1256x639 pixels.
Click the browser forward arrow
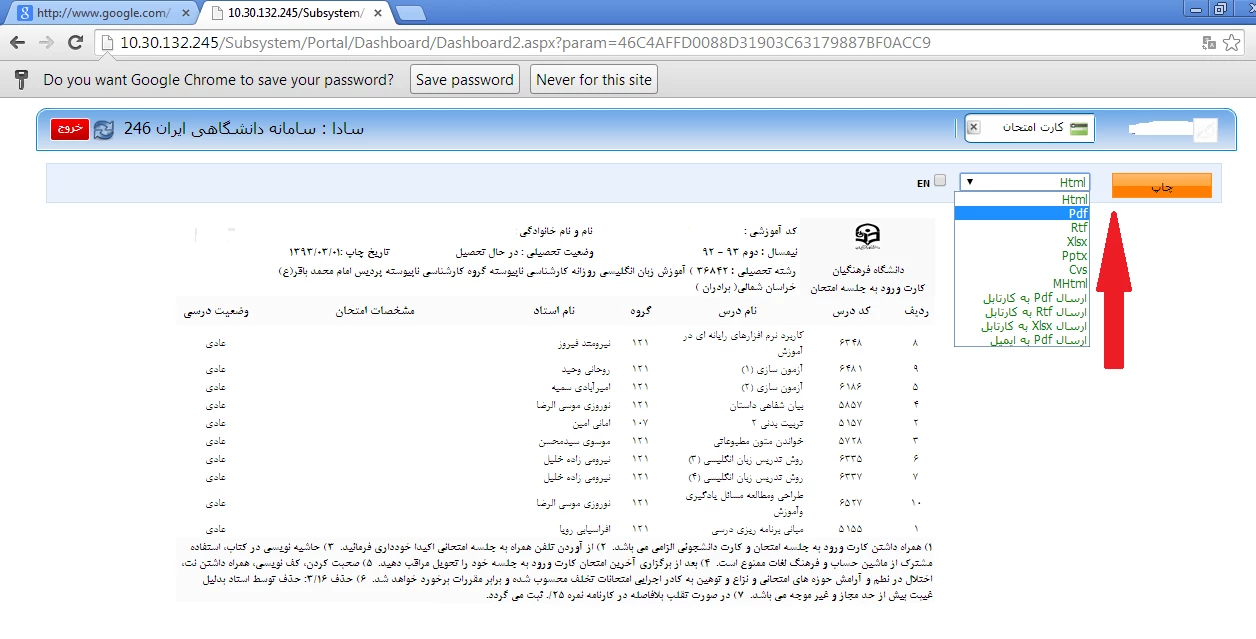click(46, 43)
